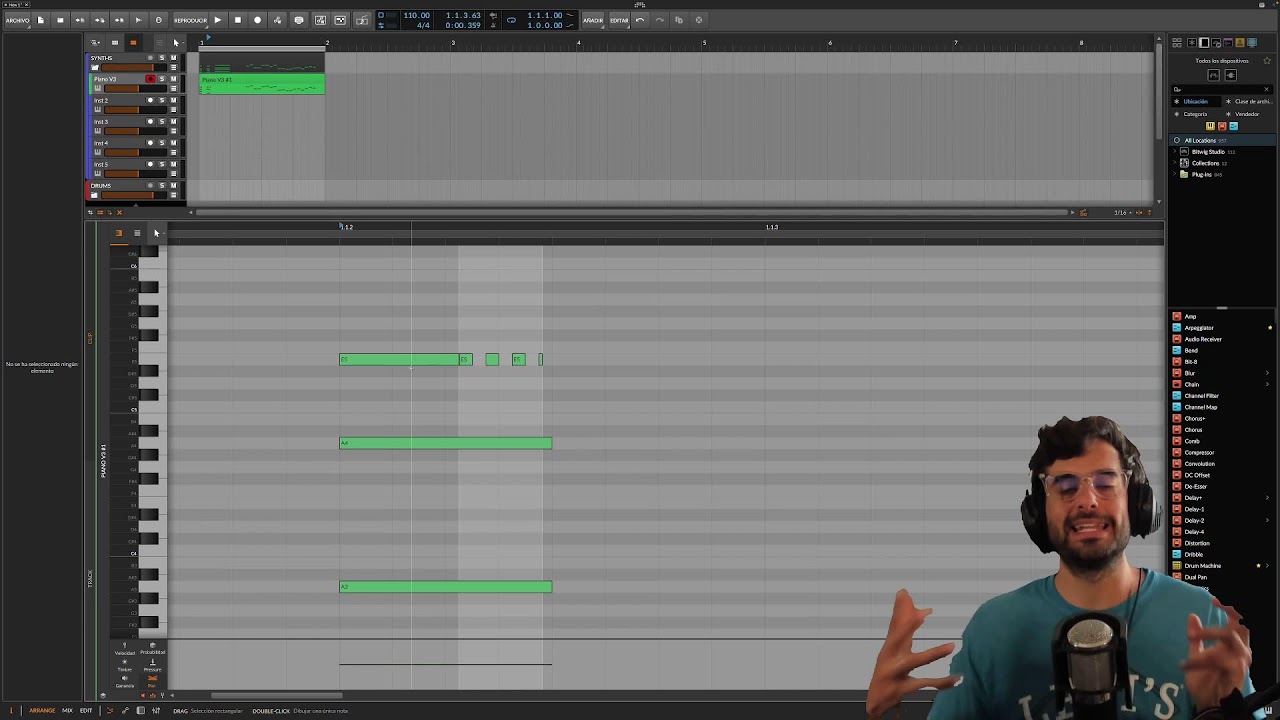Viewport: 1280px width, 720px height.
Task: Select the clip launcher view icon
Action: (114, 43)
